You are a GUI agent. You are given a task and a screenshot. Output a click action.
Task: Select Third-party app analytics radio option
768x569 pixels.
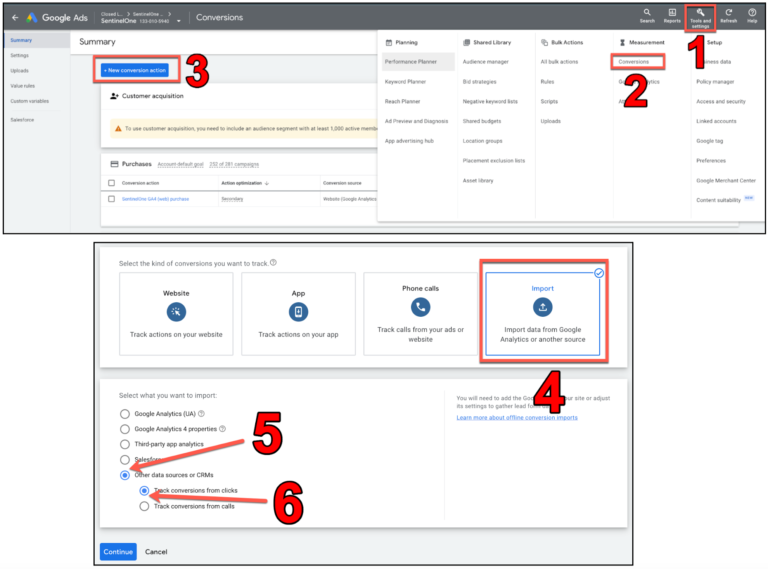(125, 444)
